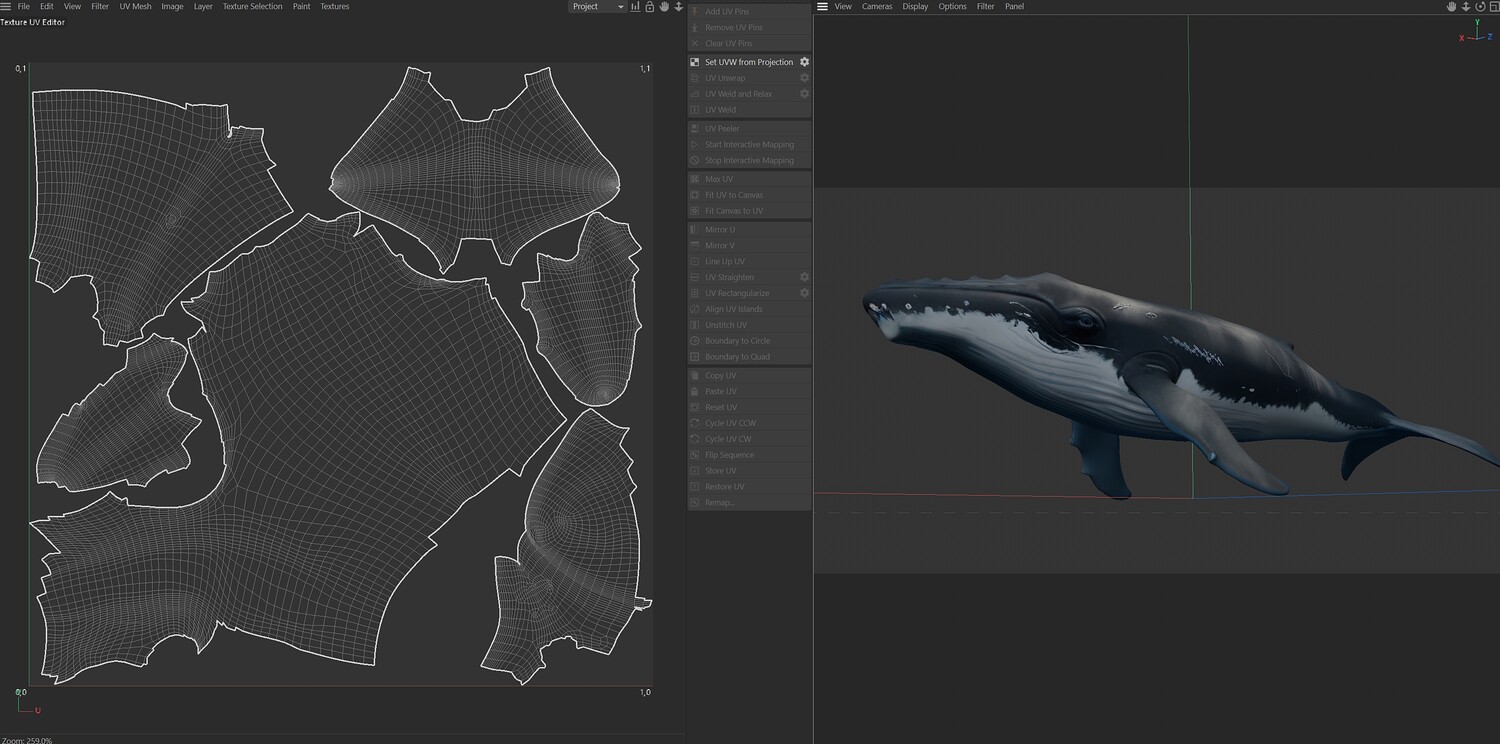Viewport: 1500px width, 744px height.
Task: Click the UV editor lock icon
Action: (x=649, y=7)
